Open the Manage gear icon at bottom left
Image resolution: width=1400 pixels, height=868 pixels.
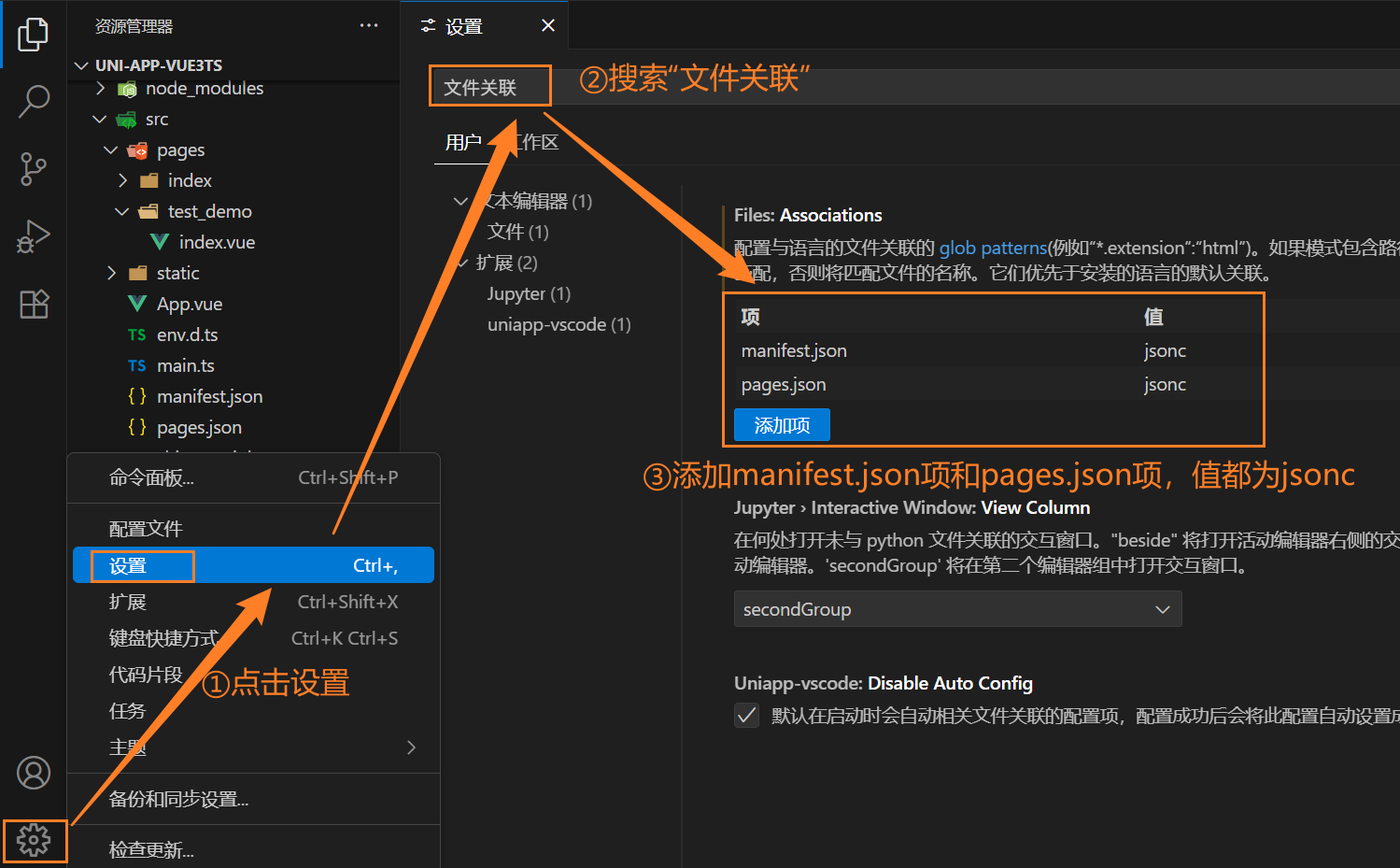pyautogui.click(x=34, y=840)
